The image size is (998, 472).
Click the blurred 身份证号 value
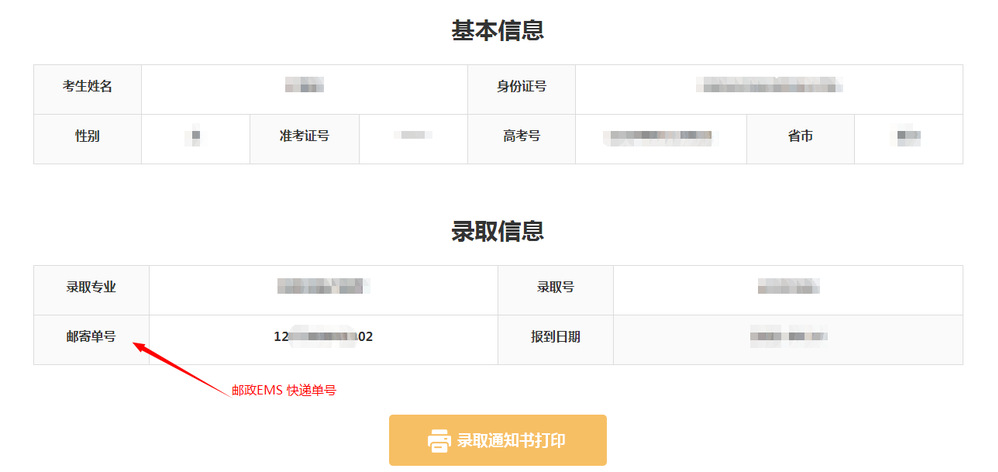pyautogui.click(x=768, y=86)
